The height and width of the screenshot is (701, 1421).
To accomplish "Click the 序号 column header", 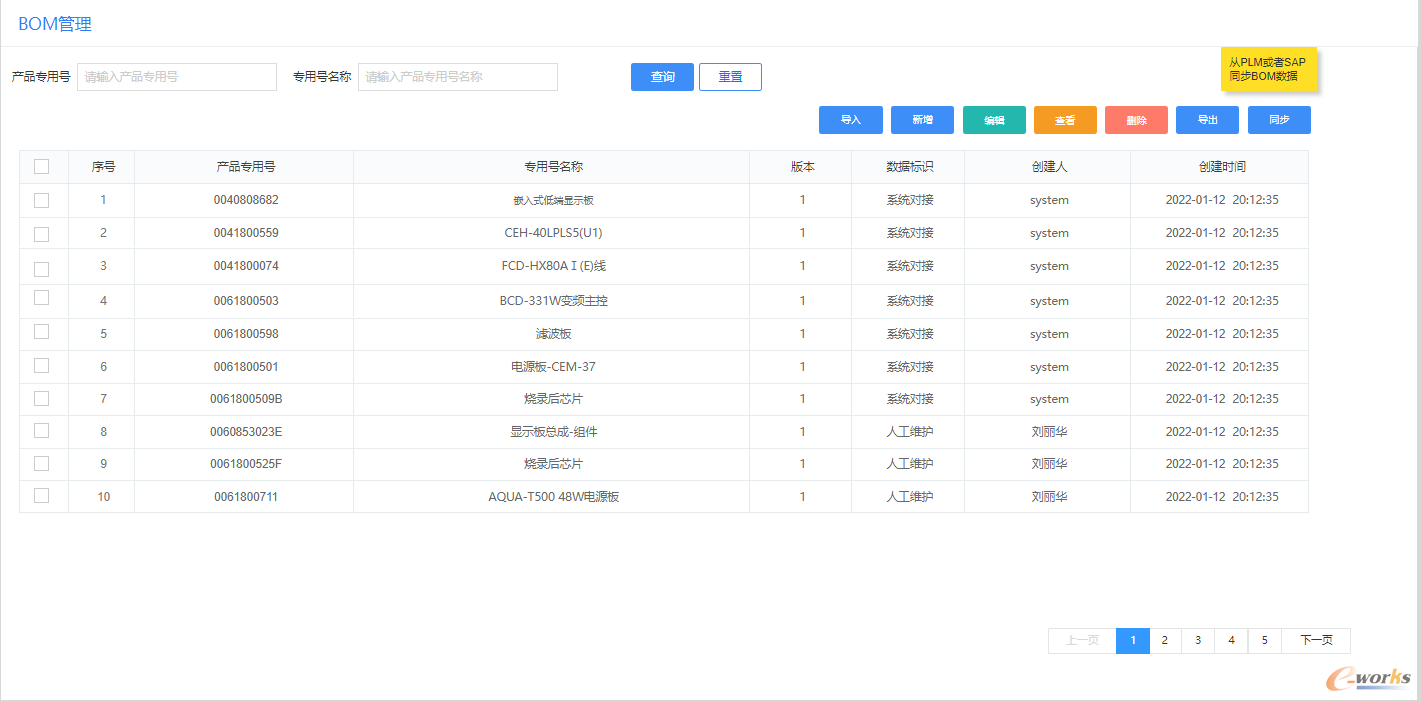I will pyautogui.click(x=103, y=167).
